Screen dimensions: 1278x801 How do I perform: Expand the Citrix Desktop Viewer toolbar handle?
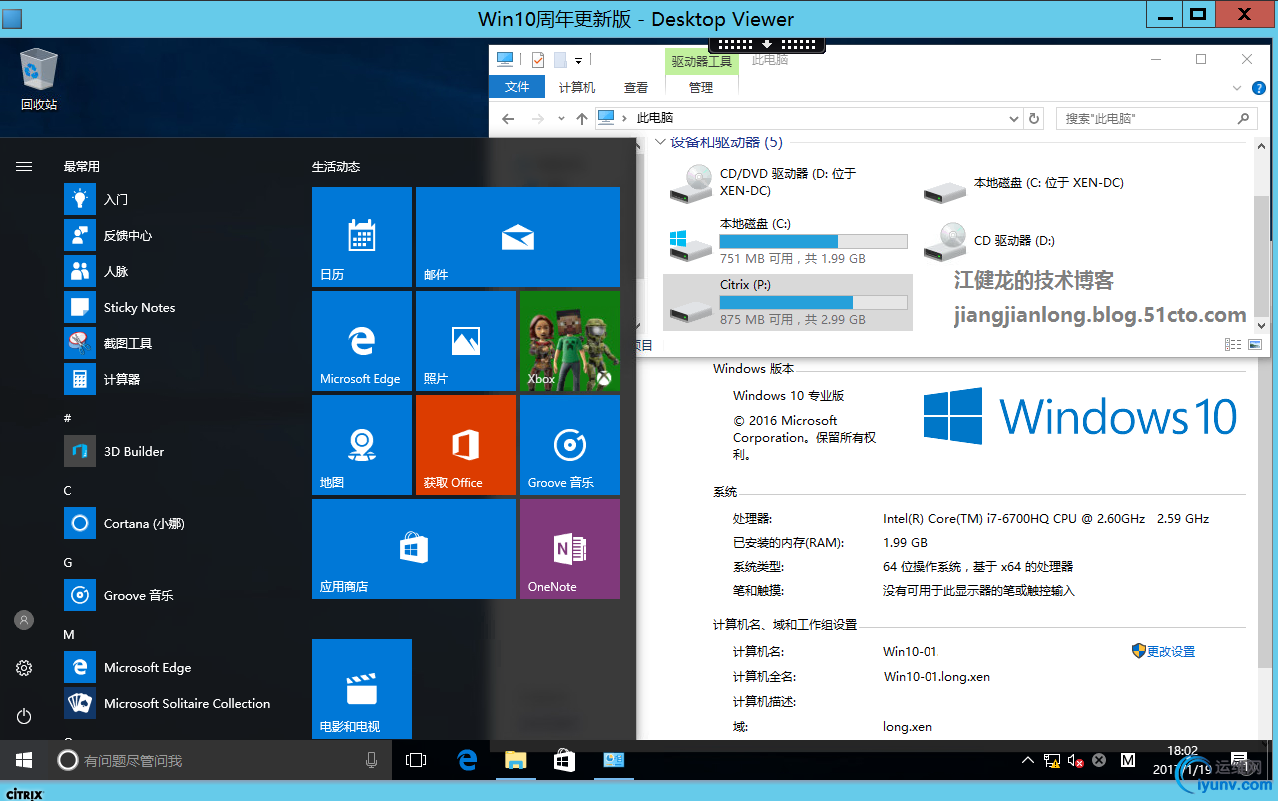767,44
